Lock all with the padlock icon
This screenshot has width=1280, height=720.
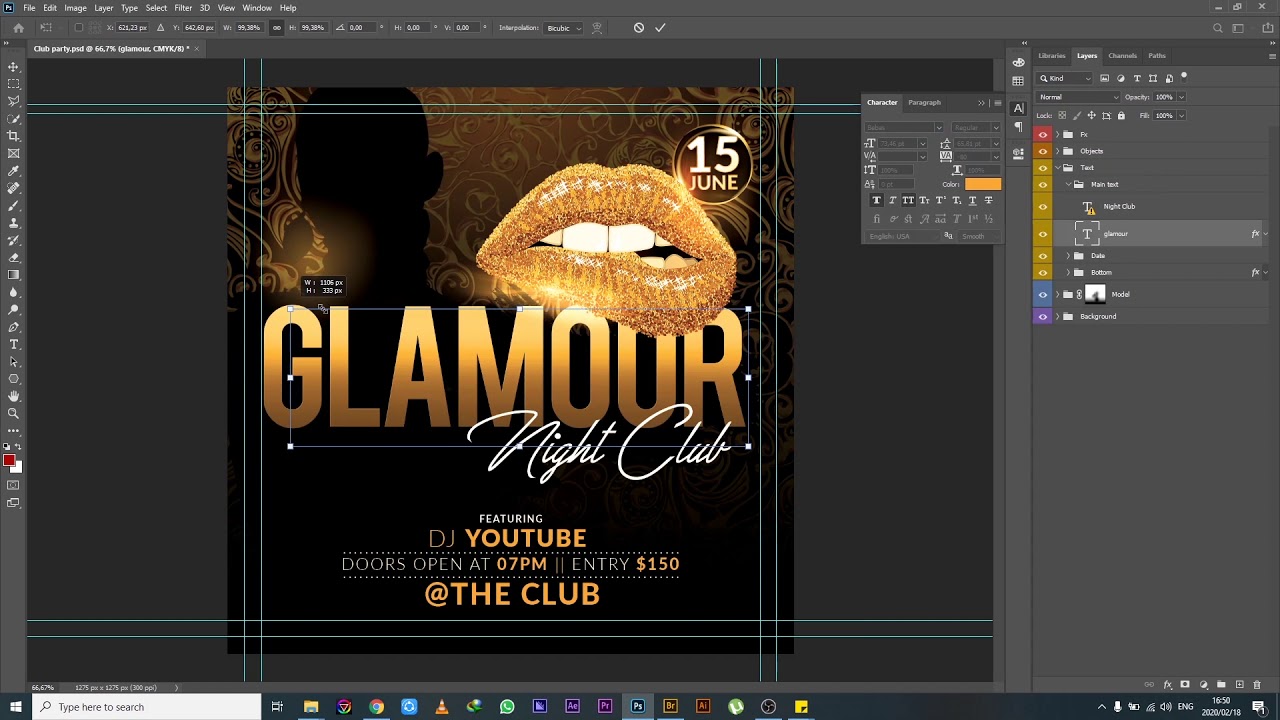coord(1121,116)
